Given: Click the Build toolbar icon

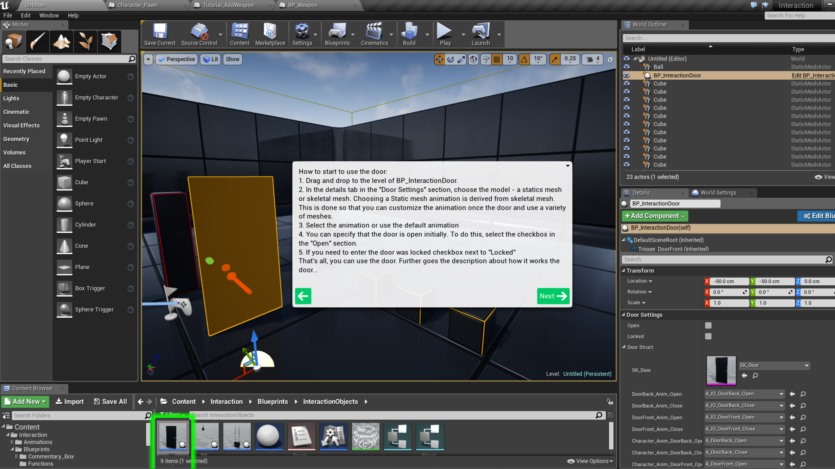Looking at the screenshot, I should 409,34.
